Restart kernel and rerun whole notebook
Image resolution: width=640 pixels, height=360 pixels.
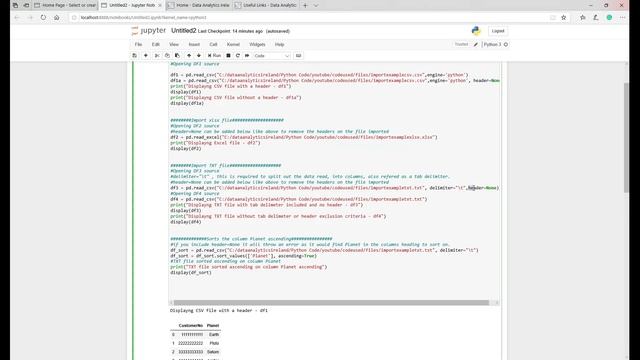pos(247,56)
